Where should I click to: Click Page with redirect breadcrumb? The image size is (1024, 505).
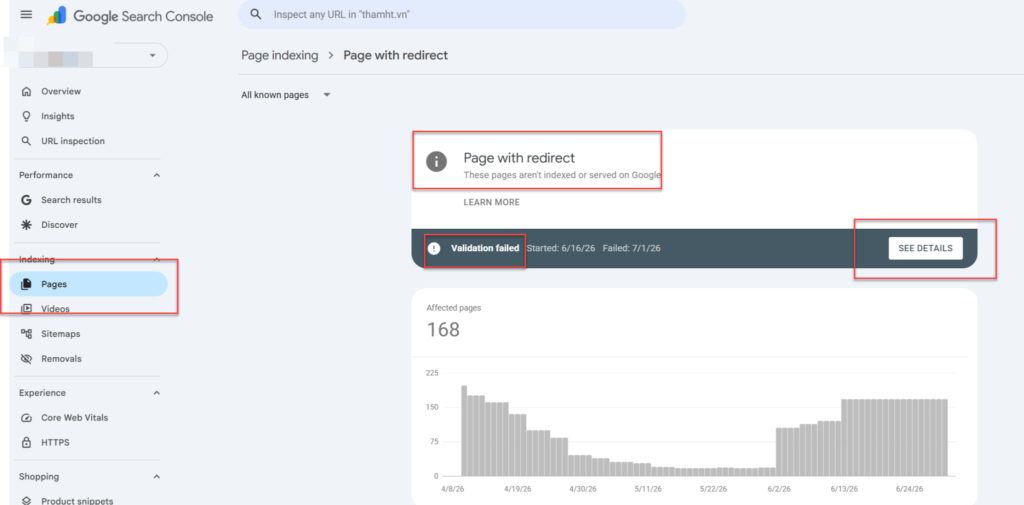point(396,56)
